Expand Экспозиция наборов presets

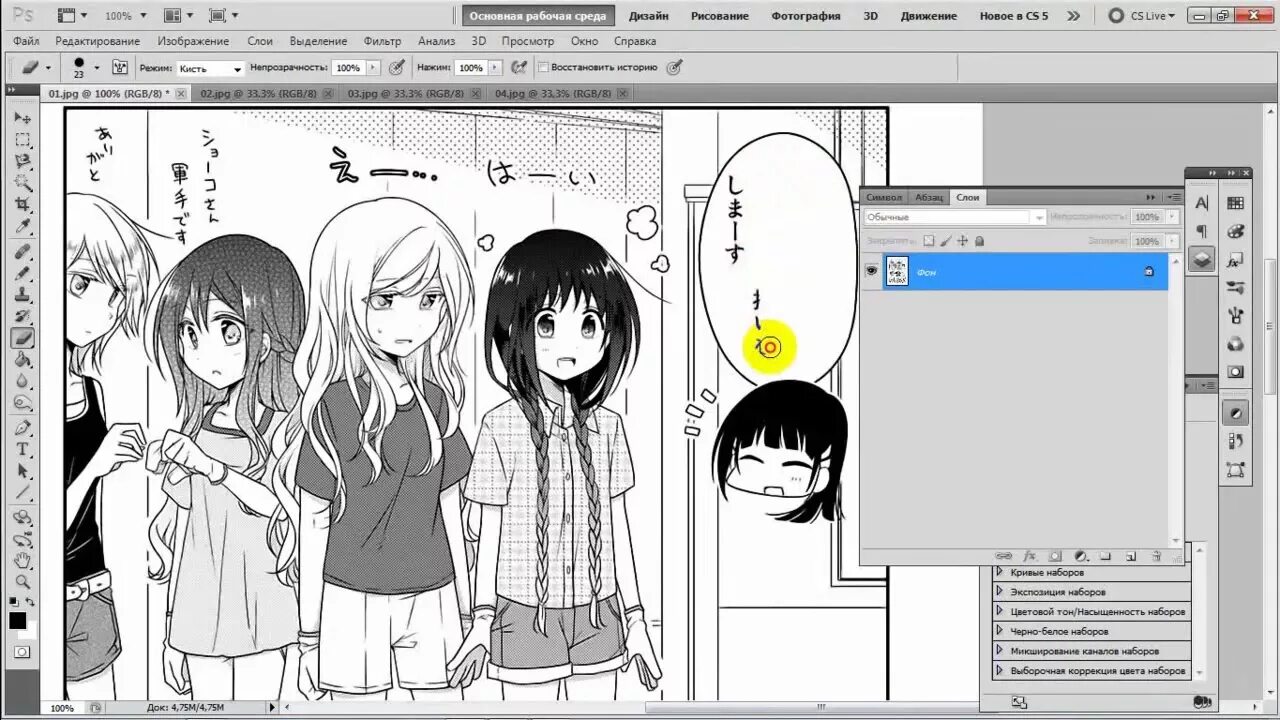click(x=999, y=591)
